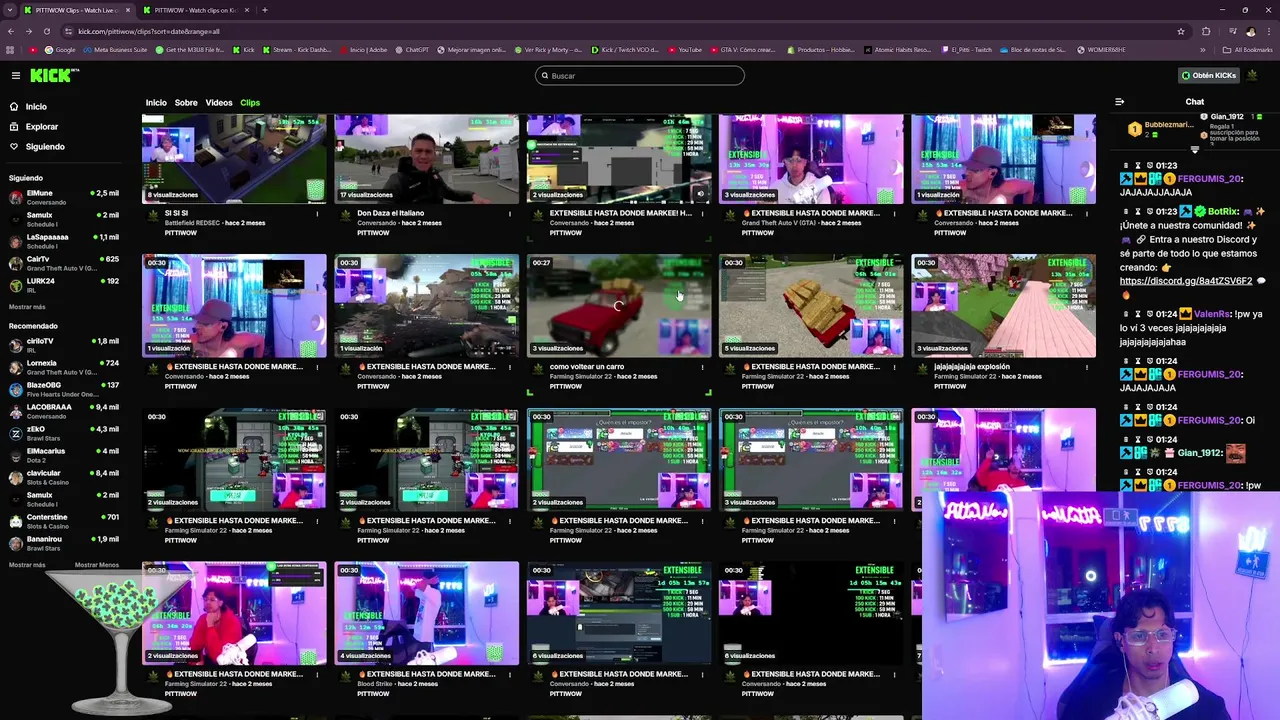Expand Recomendado list with Mostrar más
The width and height of the screenshot is (1280, 720).
tap(27, 565)
